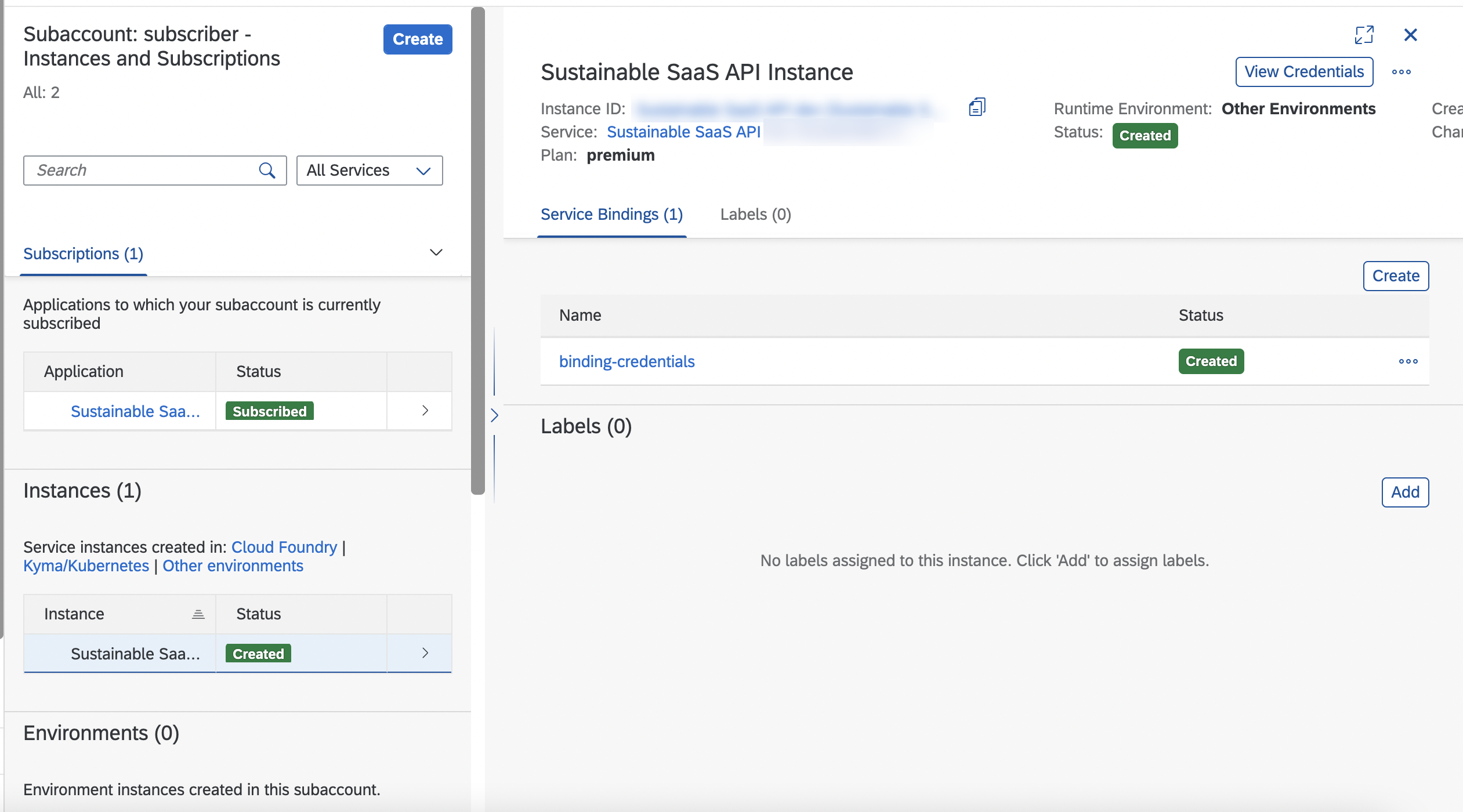Click the All: 2 count text
Image resolution: width=1463 pixels, height=812 pixels.
41,93
